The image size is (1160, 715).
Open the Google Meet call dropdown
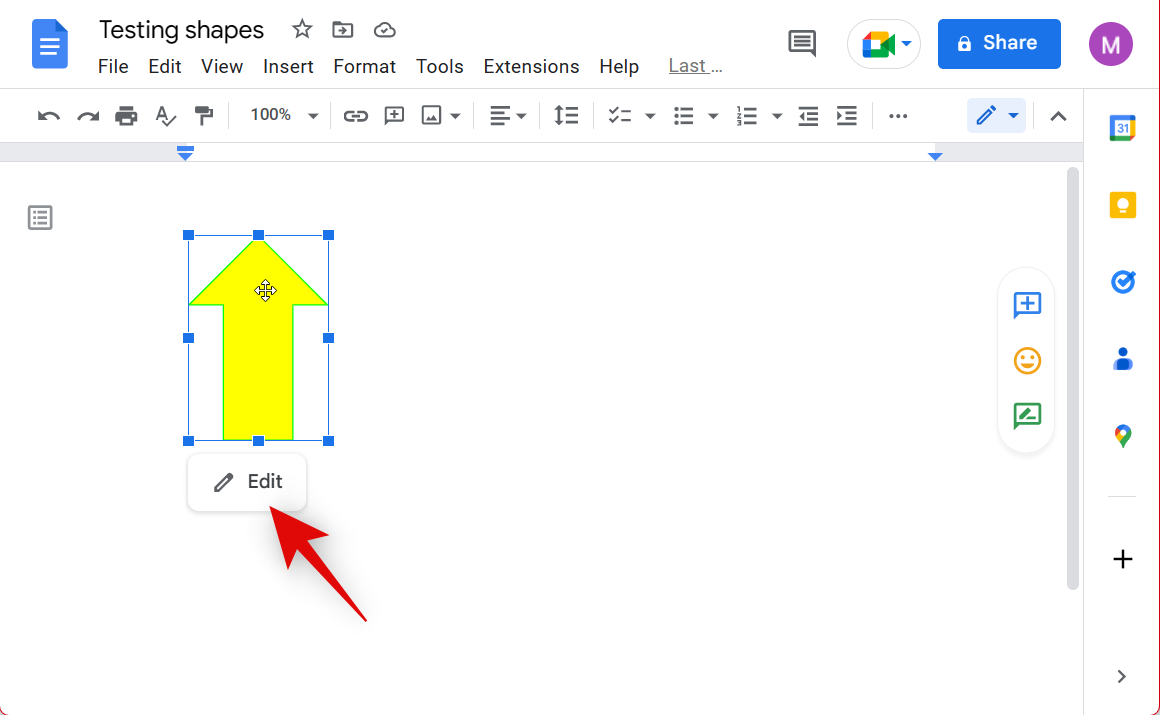click(x=884, y=44)
